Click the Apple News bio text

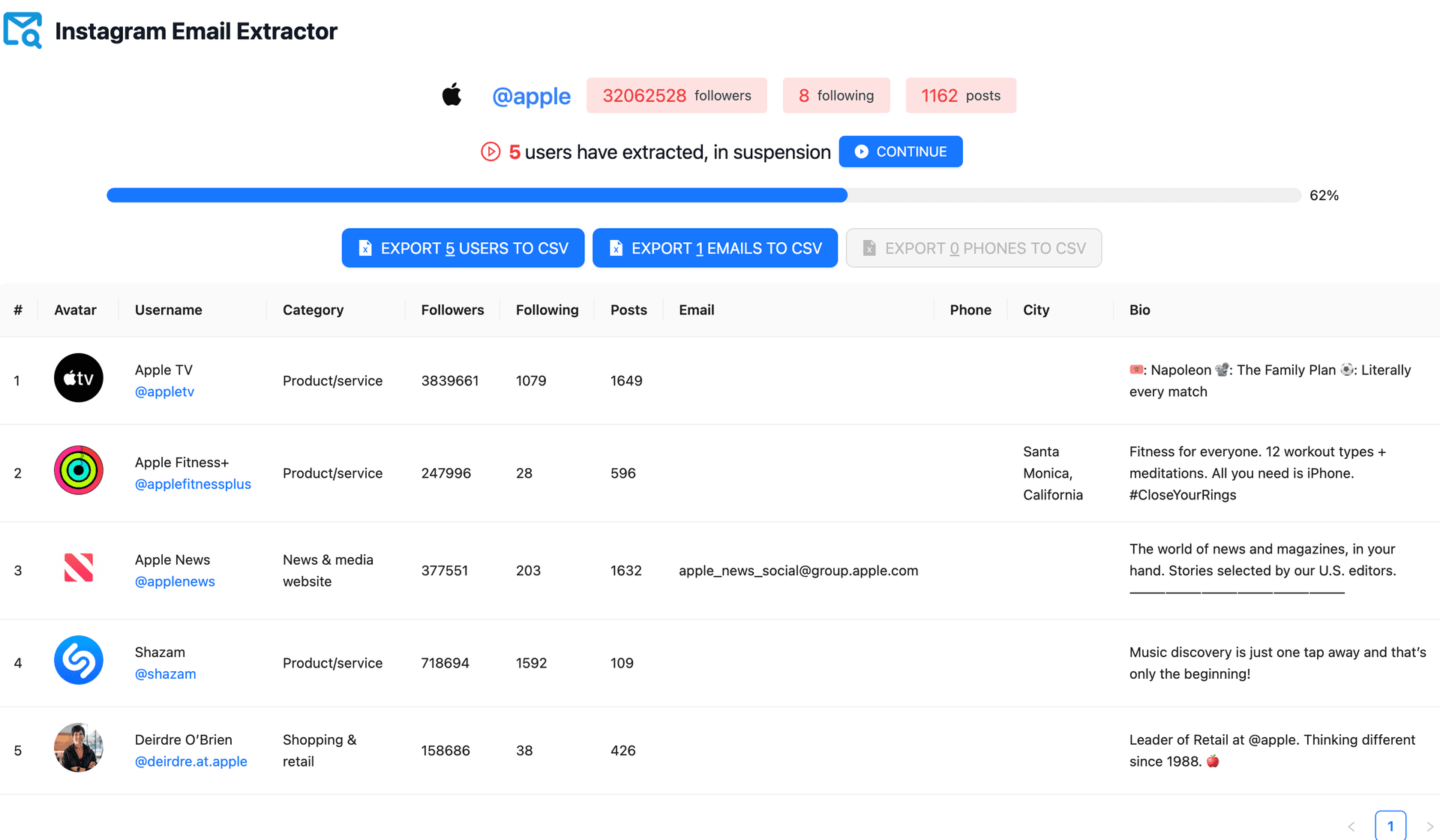(x=1263, y=570)
